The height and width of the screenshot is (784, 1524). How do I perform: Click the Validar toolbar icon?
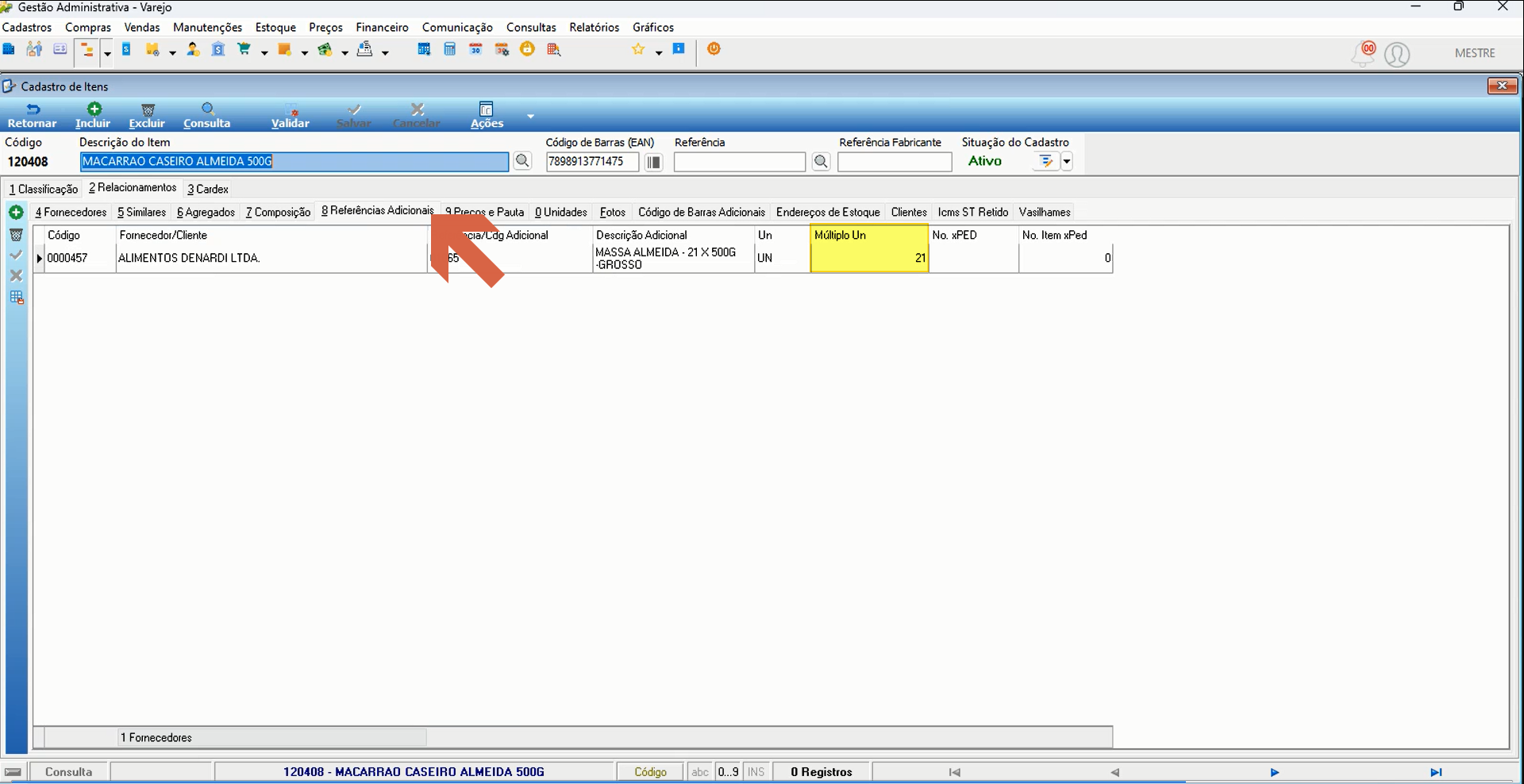pos(291,110)
